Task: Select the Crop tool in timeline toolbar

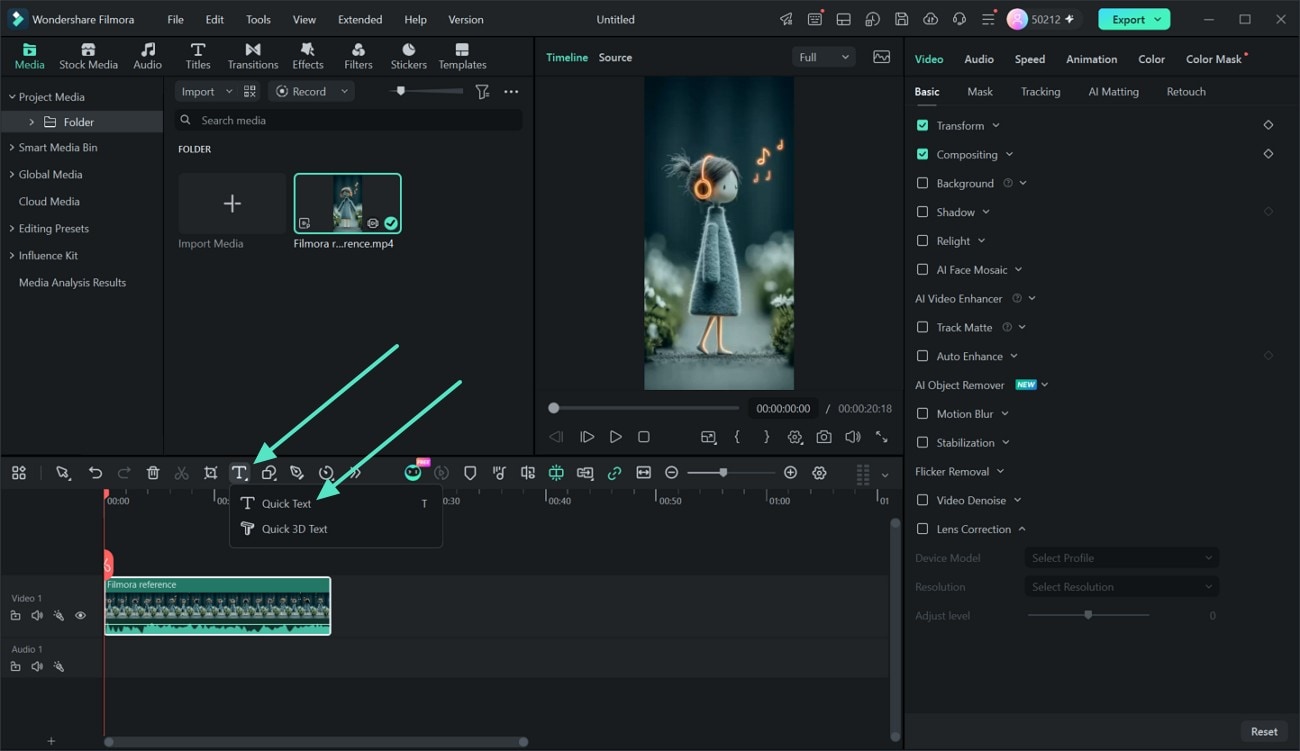Action: (211, 473)
